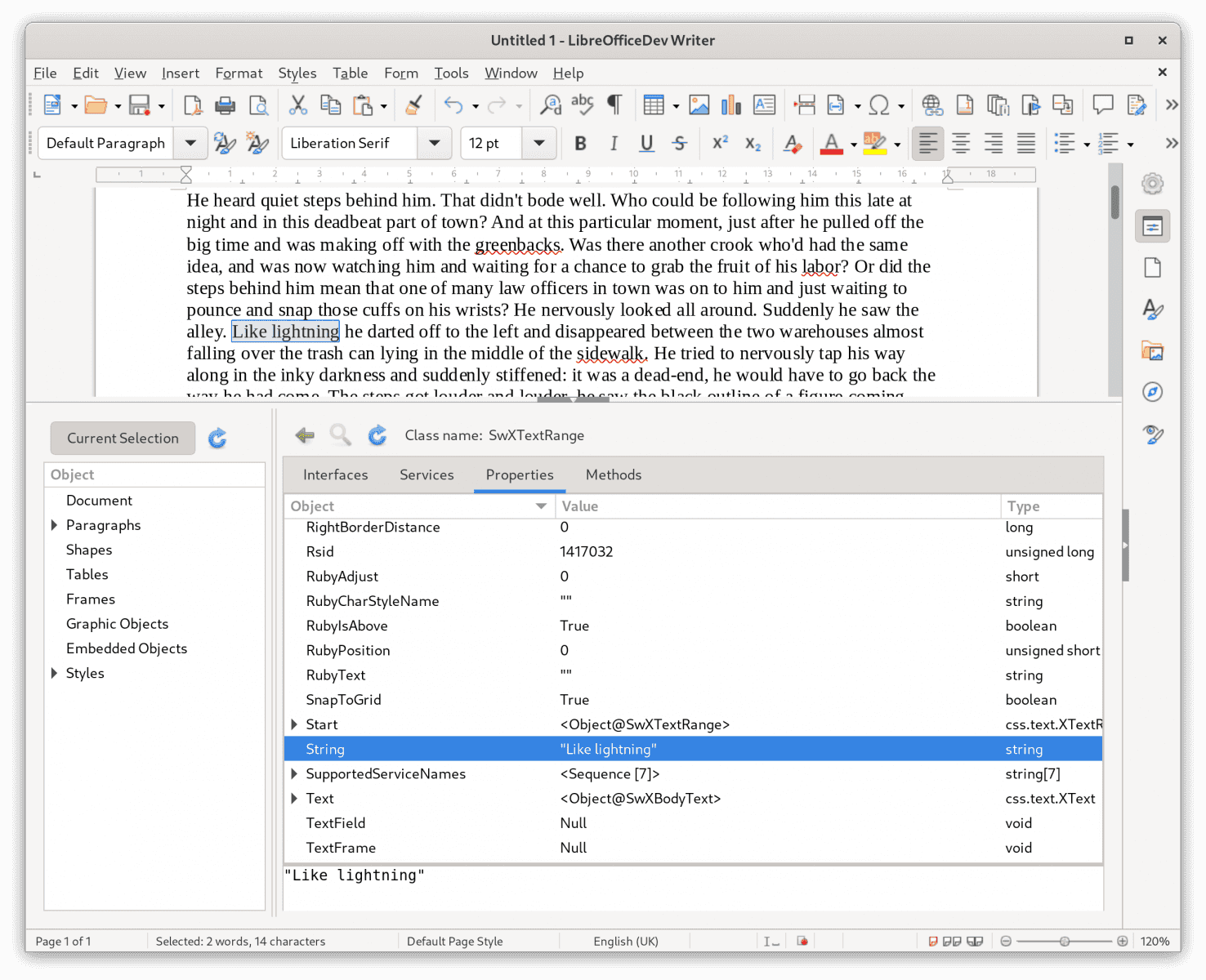1206x980 pixels.
Task: Open the Gallery deck in the sidebar
Action: click(1152, 350)
